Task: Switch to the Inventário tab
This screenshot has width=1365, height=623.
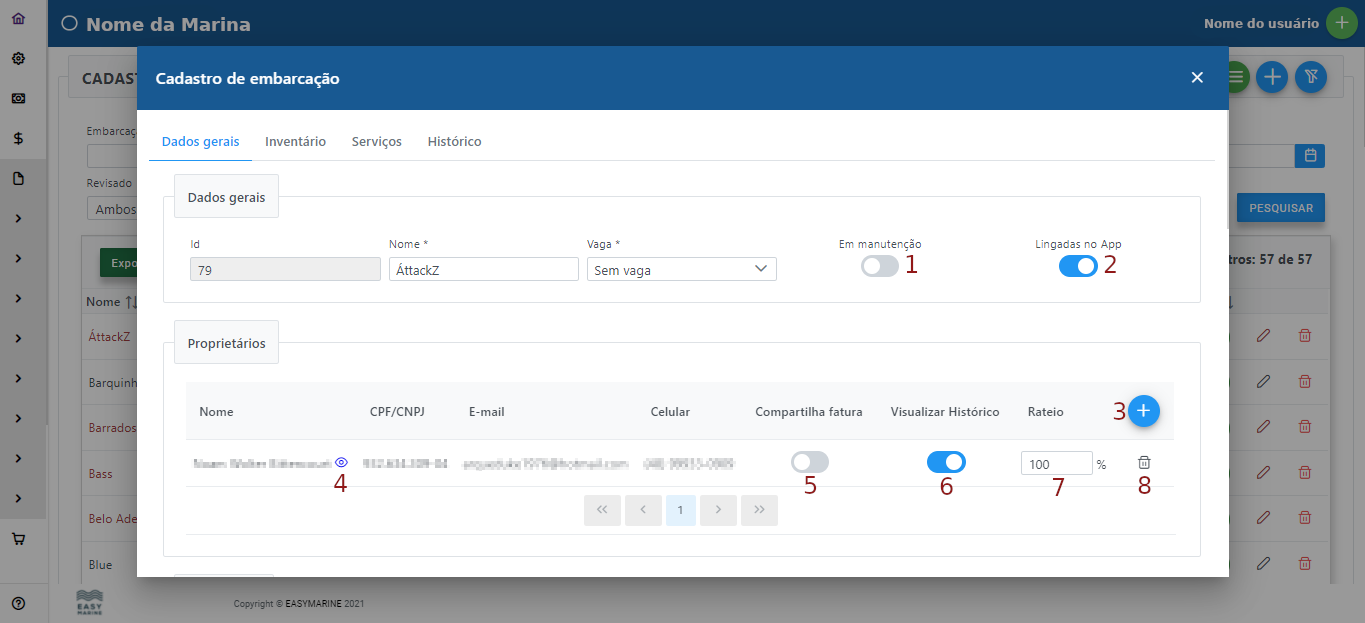Action: coord(295,142)
